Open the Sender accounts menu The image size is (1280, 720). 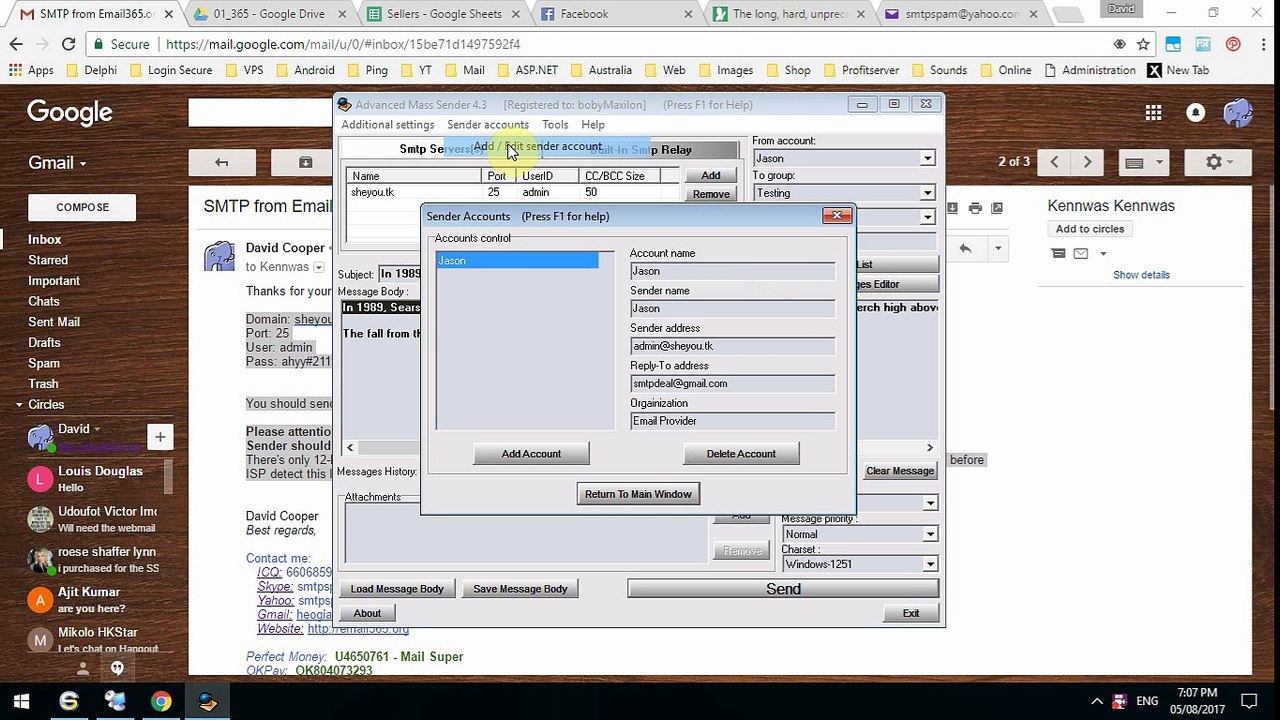pos(488,125)
